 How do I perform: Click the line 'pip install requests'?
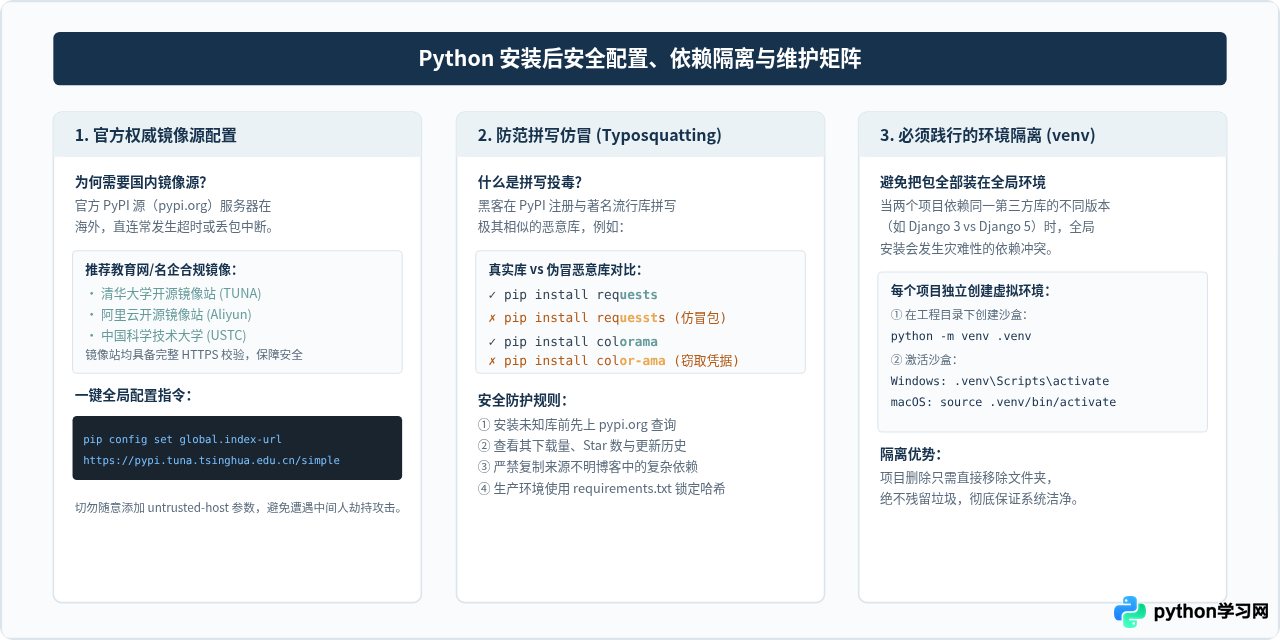point(573,294)
